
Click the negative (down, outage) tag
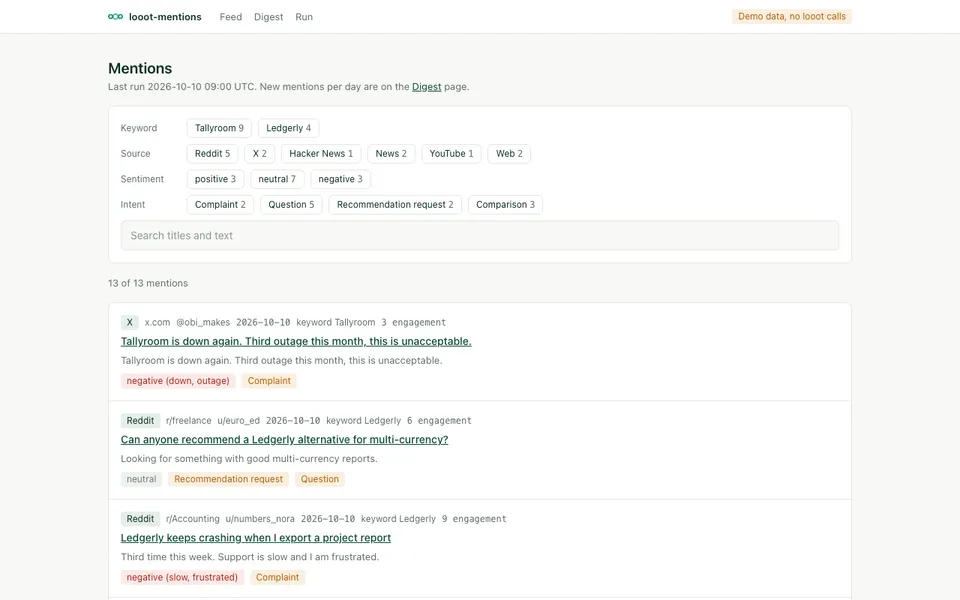[178, 381]
